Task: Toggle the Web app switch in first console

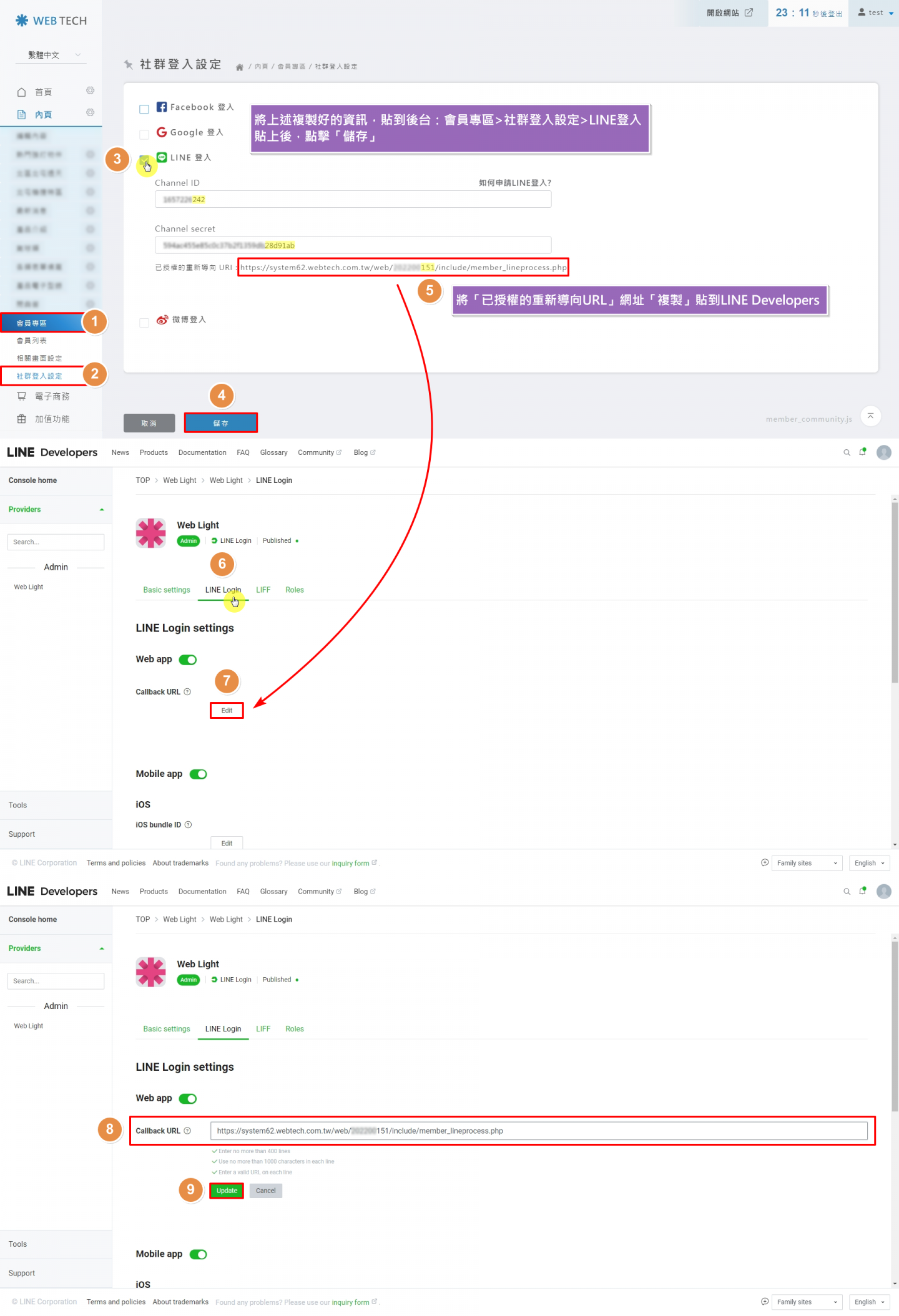Action: click(188, 660)
